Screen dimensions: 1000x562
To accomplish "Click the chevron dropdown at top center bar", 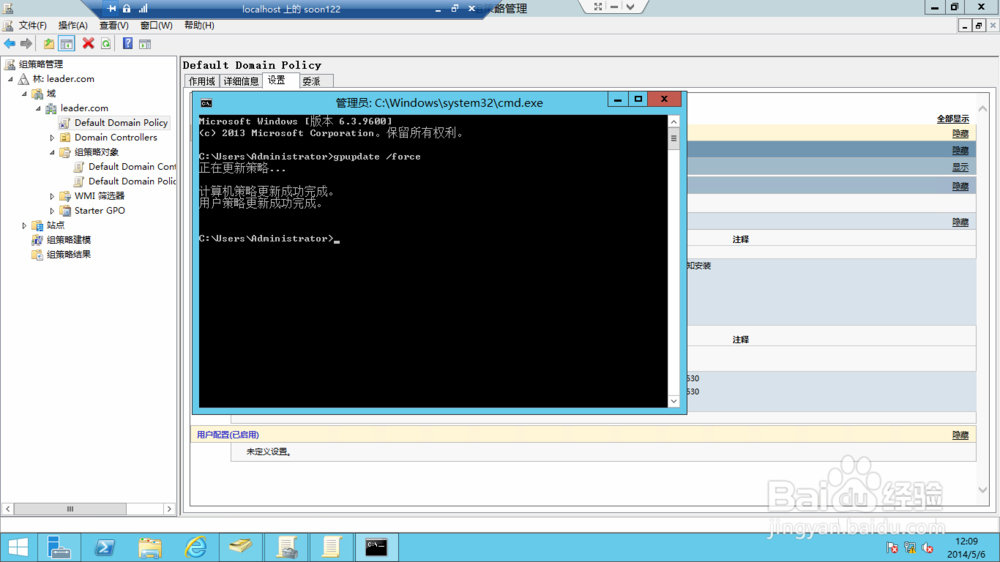I will tap(630, 6).
